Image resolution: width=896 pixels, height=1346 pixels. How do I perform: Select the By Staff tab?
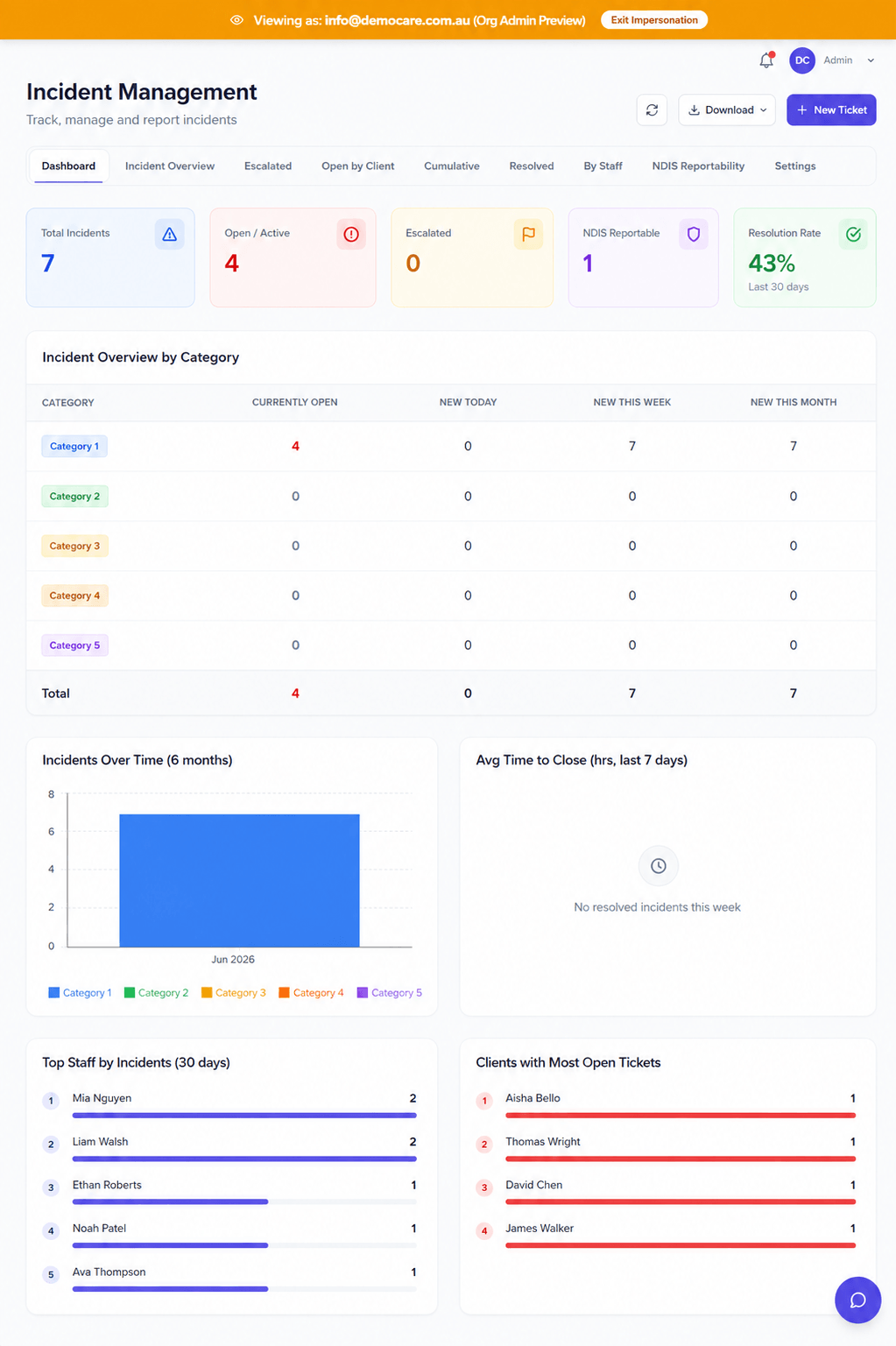click(x=603, y=166)
